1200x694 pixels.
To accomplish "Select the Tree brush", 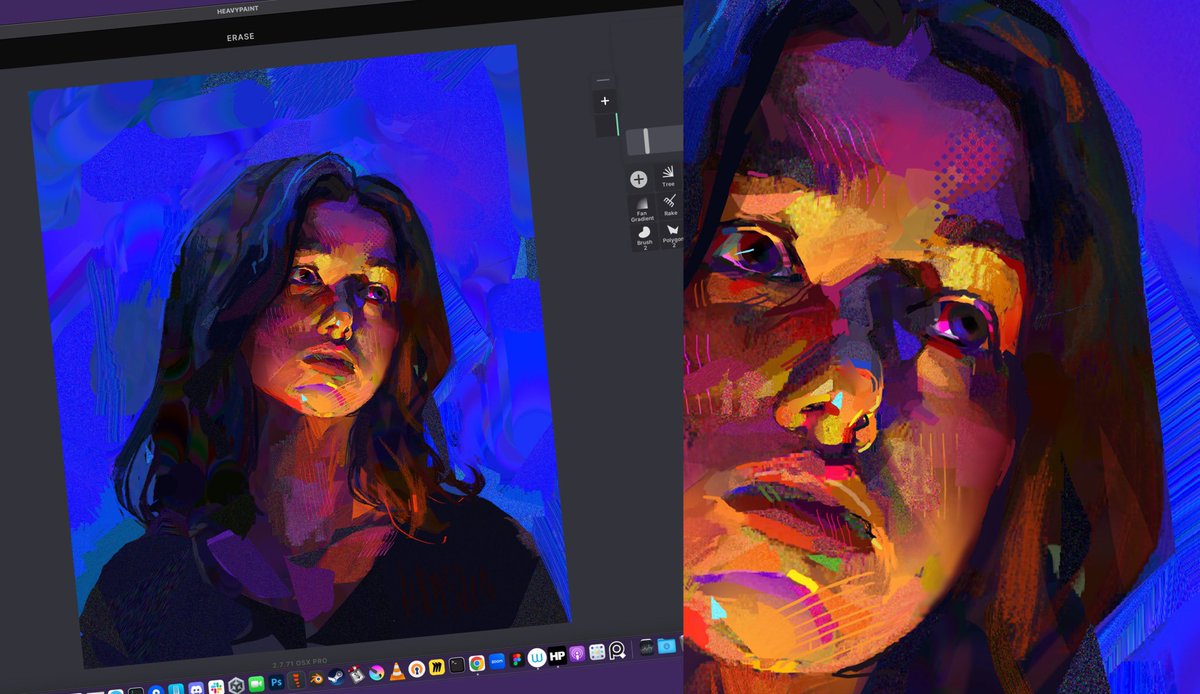I will coord(668,178).
